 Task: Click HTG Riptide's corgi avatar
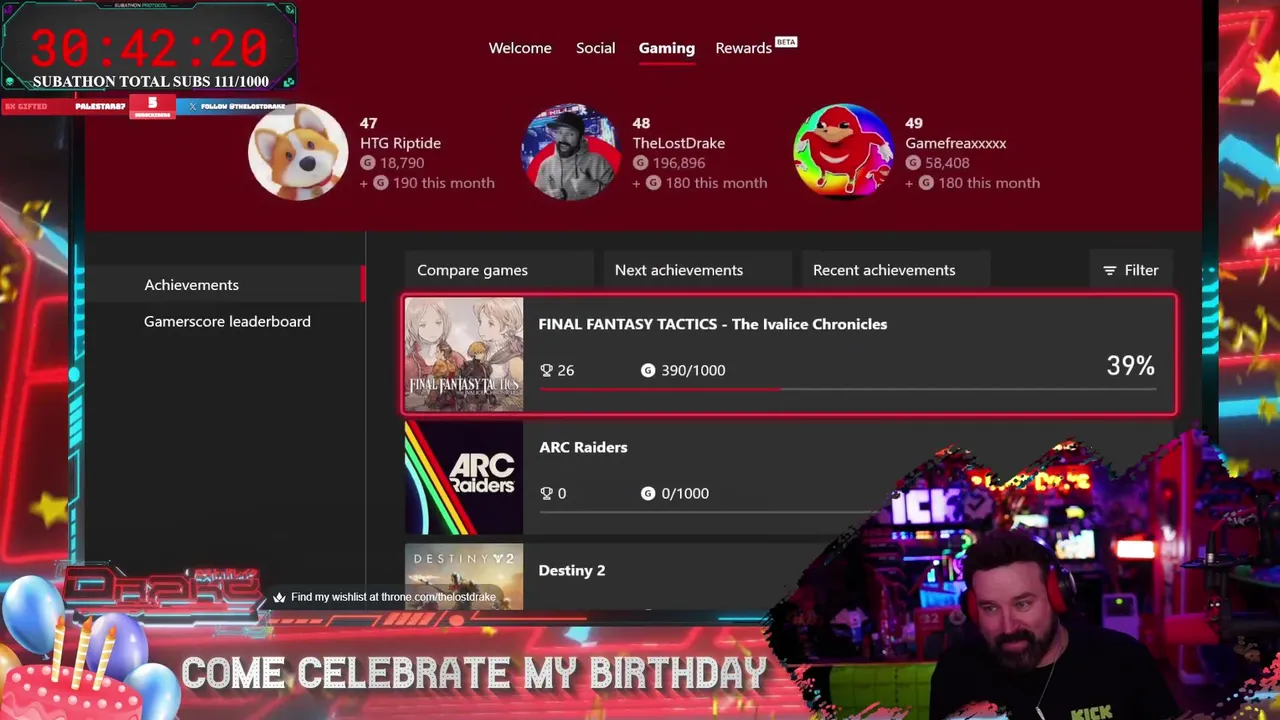[x=298, y=152]
